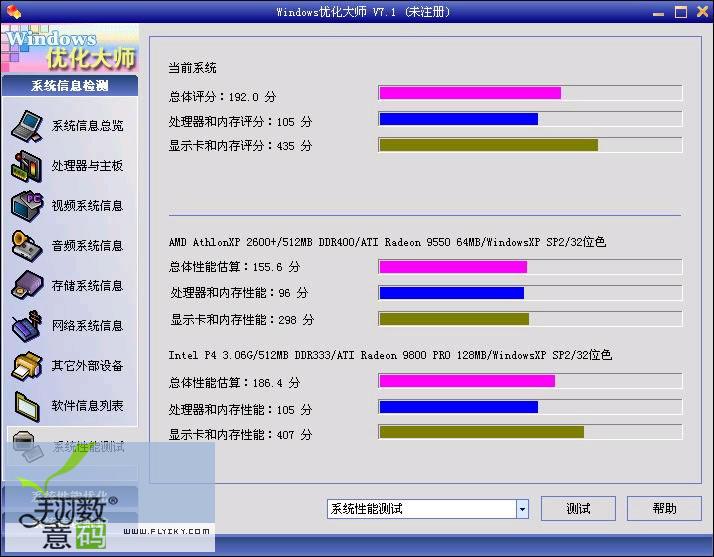
Task: Click the olive 显示卡和内存评分 435 bar
Action: (489, 145)
